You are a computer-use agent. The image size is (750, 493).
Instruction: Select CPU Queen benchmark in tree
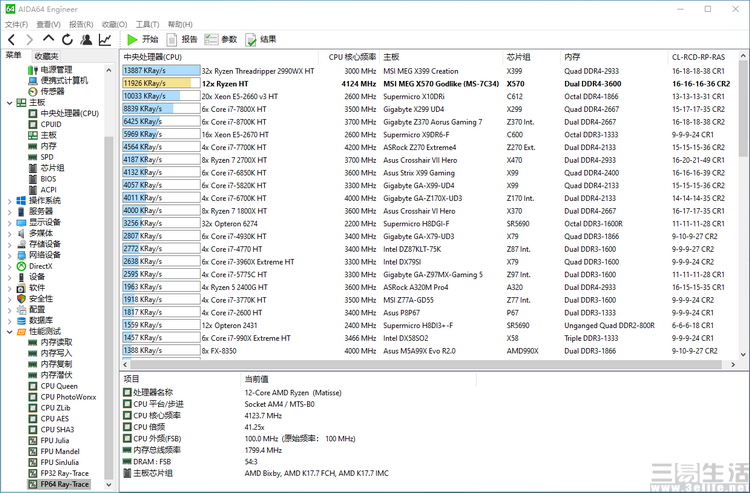coord(58,386)
